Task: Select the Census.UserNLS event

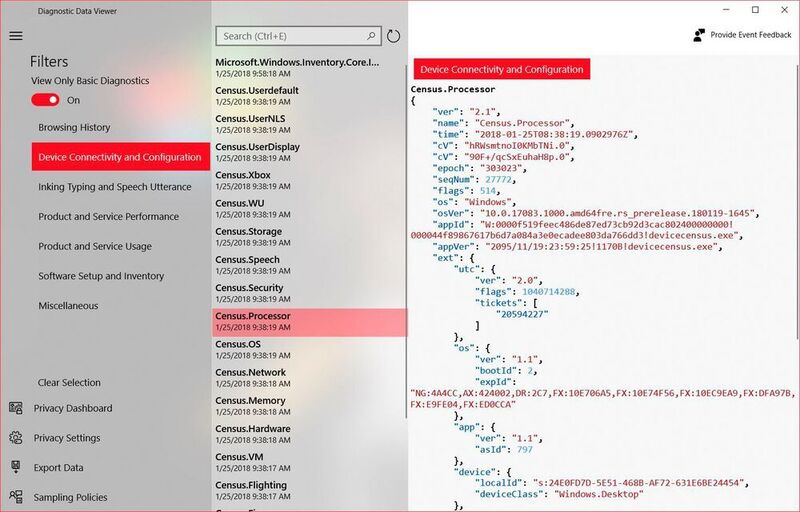Action: point(309,124)
